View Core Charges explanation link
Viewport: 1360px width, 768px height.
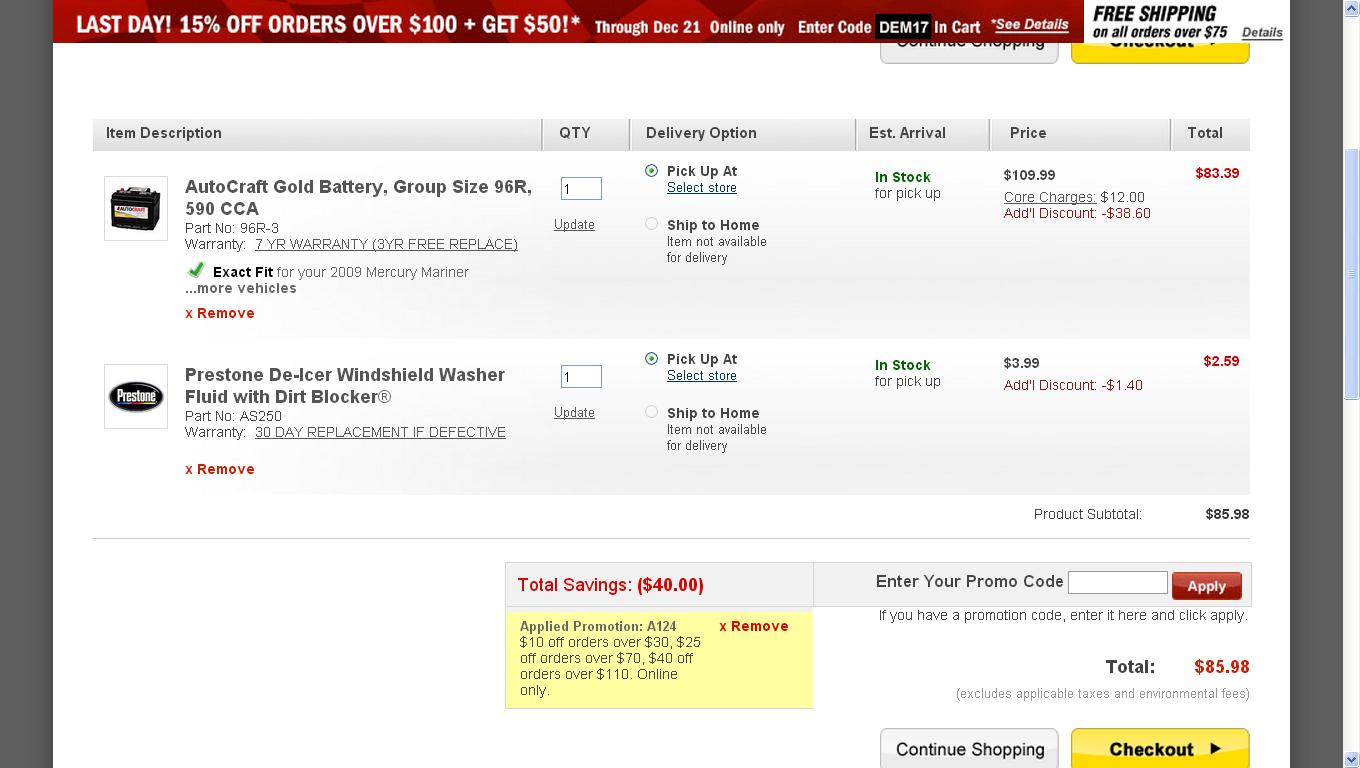click(1050, 197)
